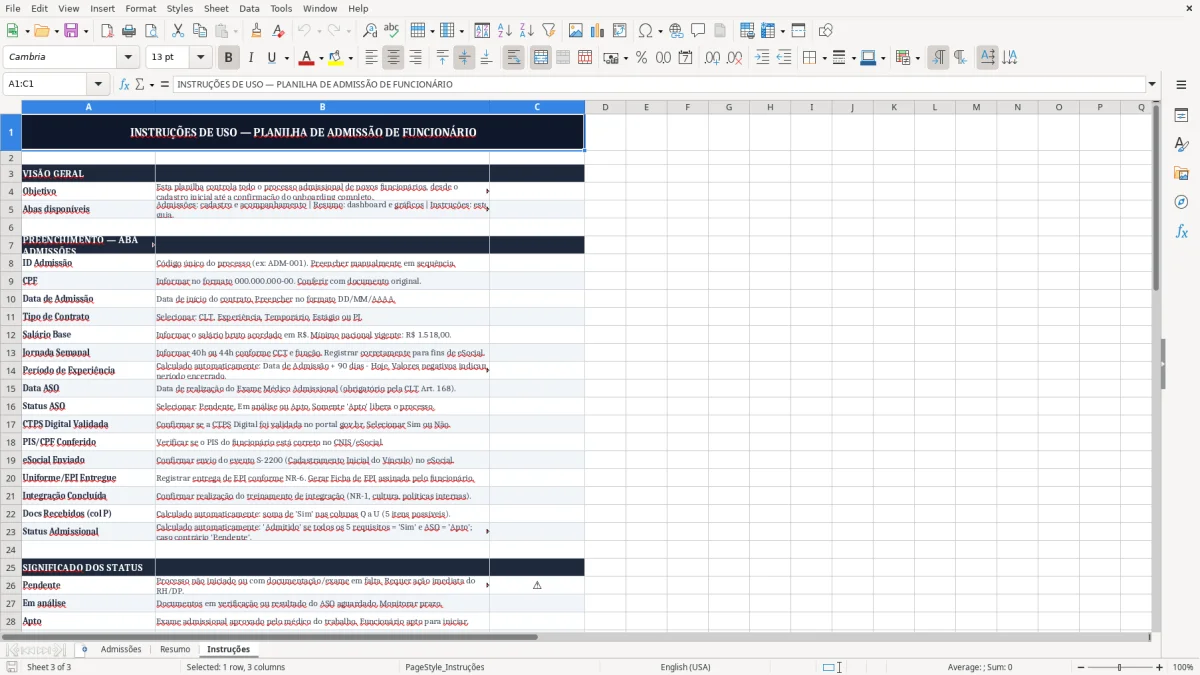Sort ascending

505,31
